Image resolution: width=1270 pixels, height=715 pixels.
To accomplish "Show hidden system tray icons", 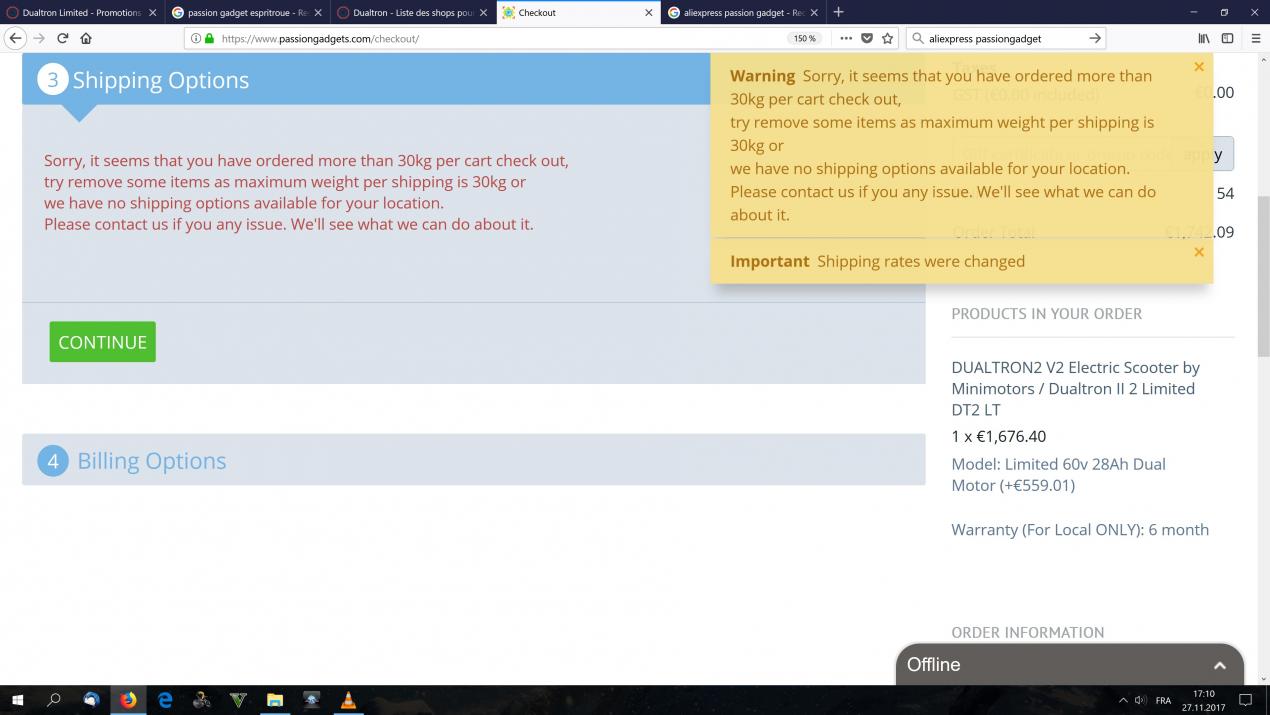I will click(x=1123, y=700).
